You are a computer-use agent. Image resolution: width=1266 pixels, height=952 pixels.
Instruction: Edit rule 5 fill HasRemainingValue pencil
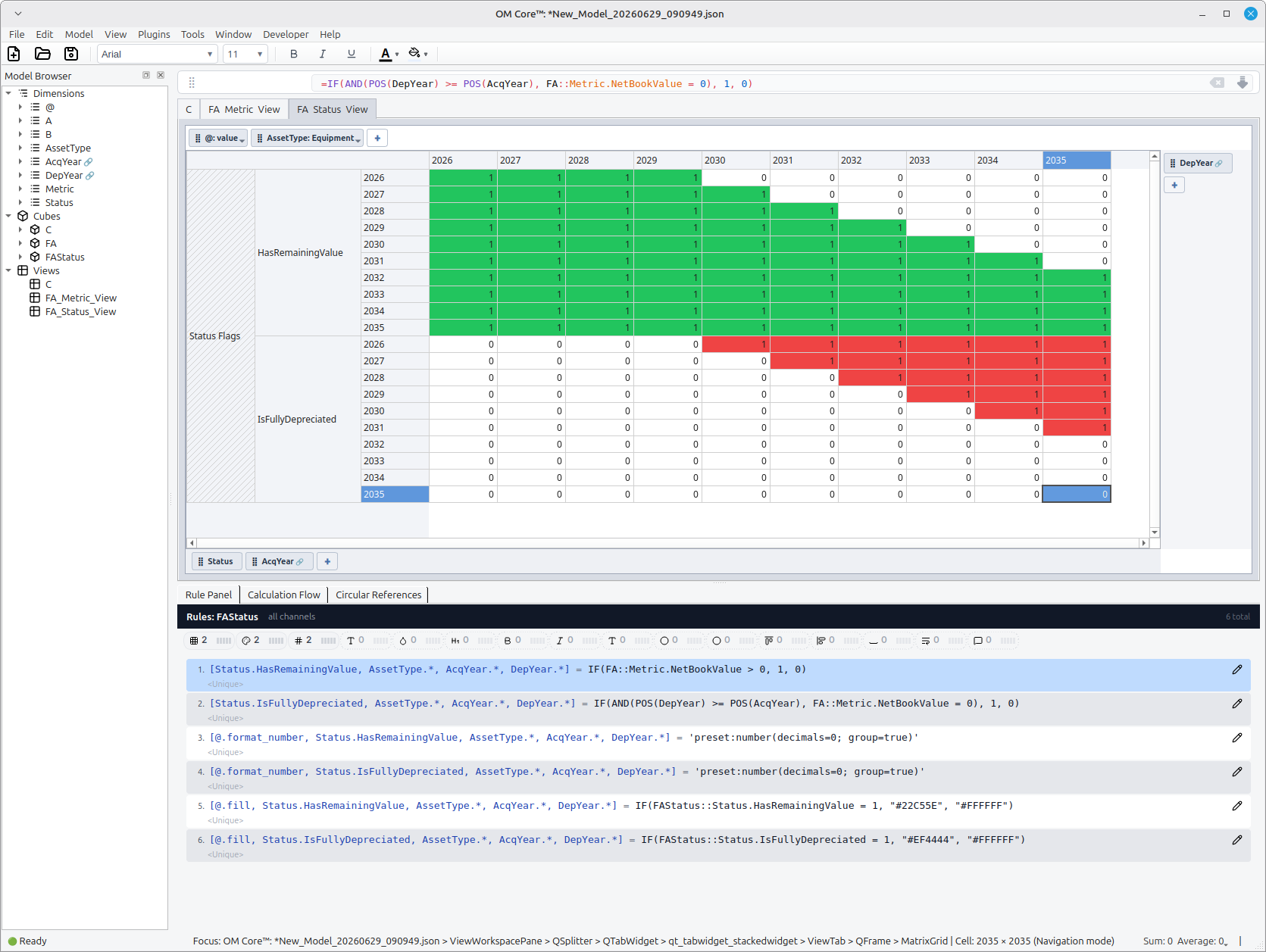click(x=1237, y=806)
